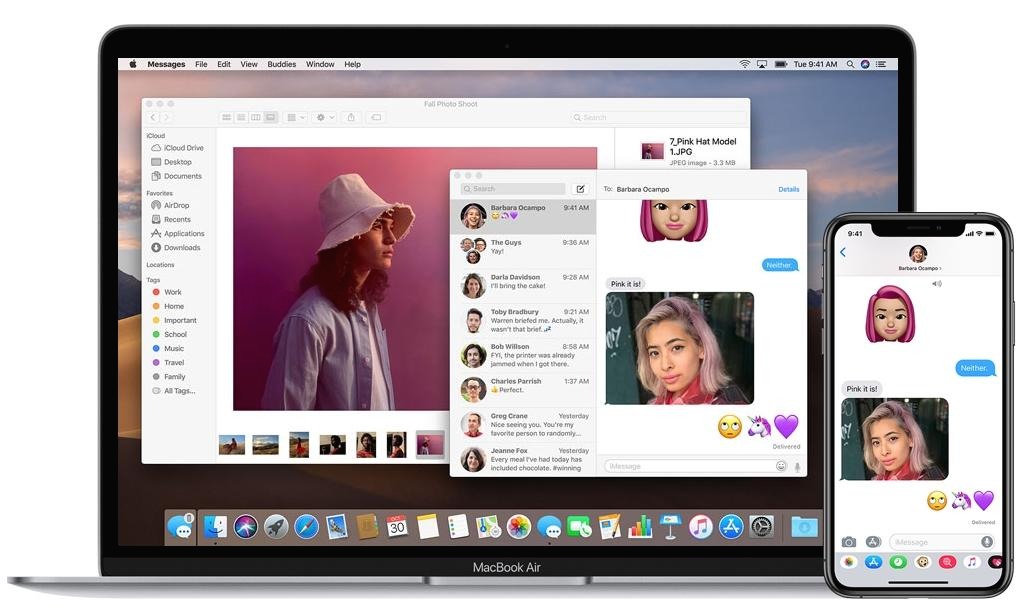Open the File menu

201,65
